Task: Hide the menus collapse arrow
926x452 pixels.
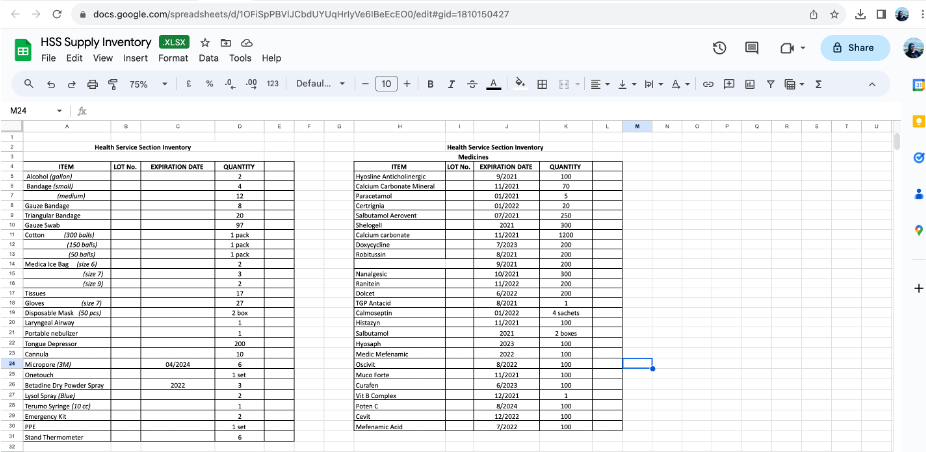Action: click(872, 84)
